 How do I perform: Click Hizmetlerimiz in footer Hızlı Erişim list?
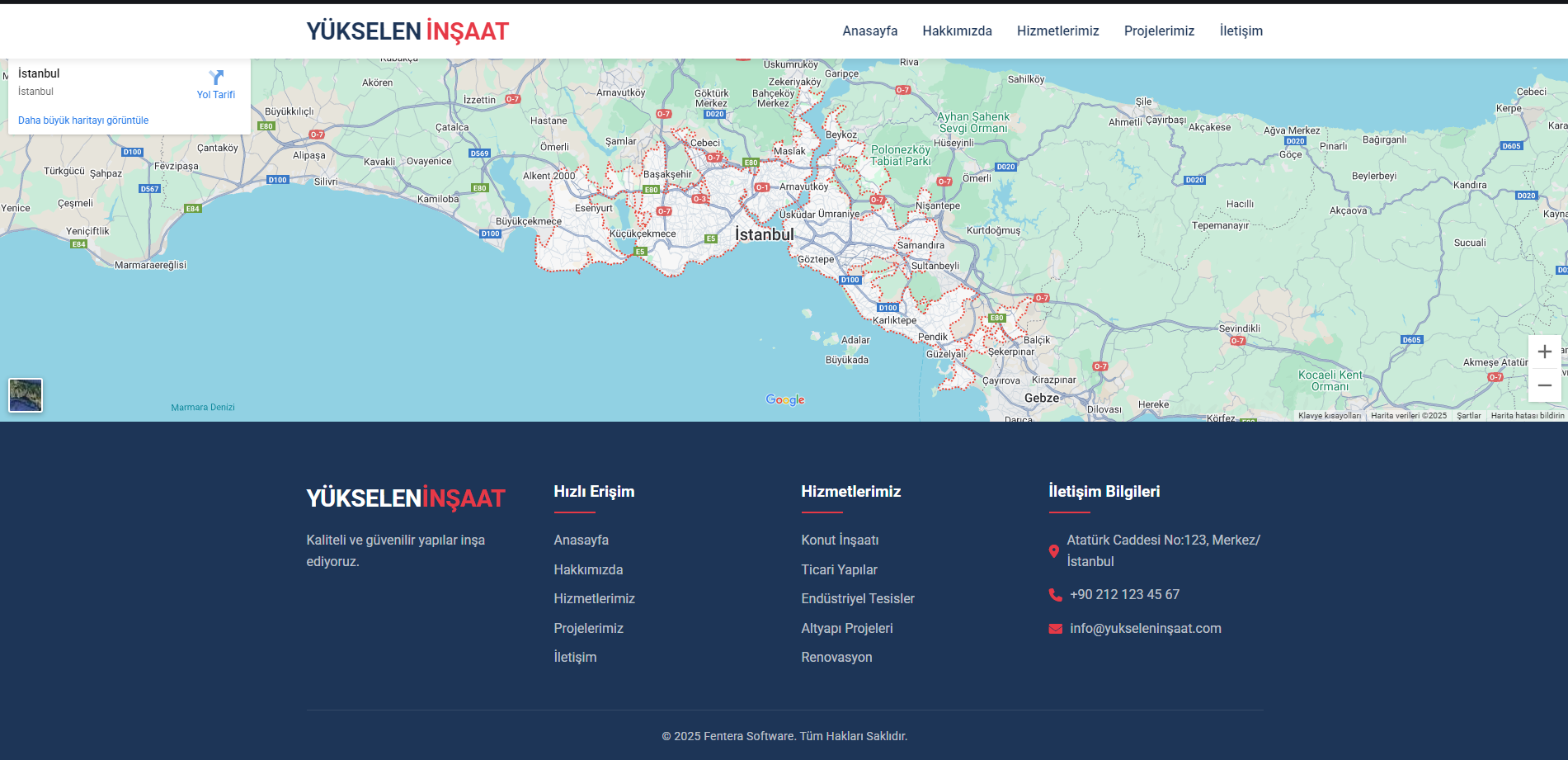pyautogui.click(x=594, y=598)
